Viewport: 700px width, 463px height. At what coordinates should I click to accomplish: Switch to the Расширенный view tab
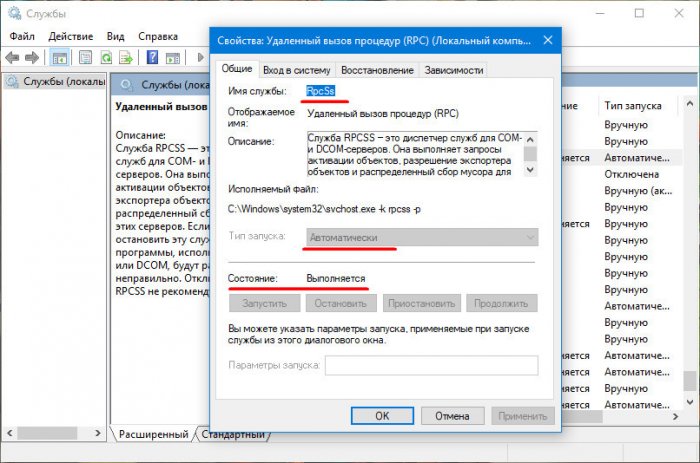154,434
